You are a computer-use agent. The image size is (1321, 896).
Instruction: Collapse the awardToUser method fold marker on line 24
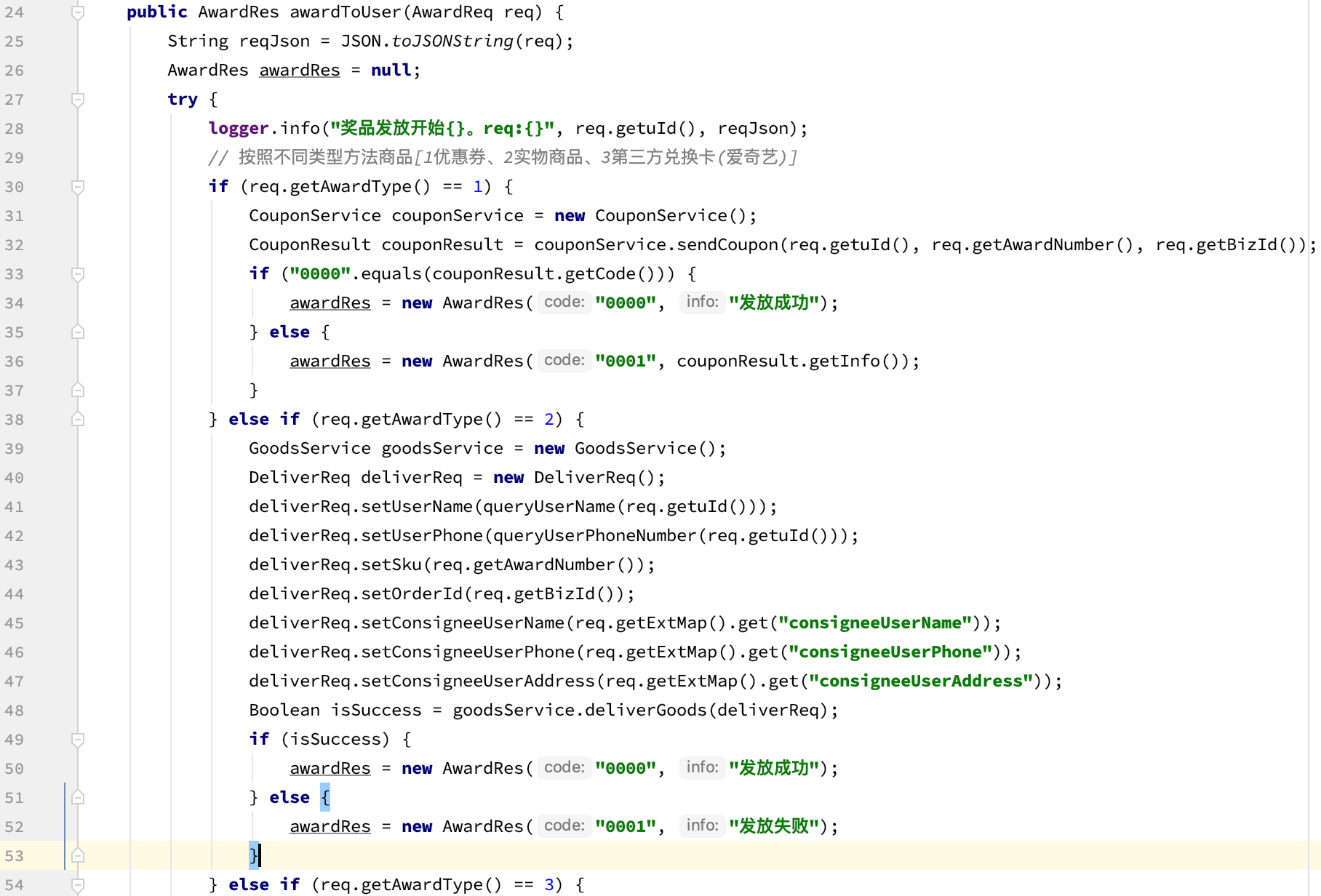click(78, 12)
